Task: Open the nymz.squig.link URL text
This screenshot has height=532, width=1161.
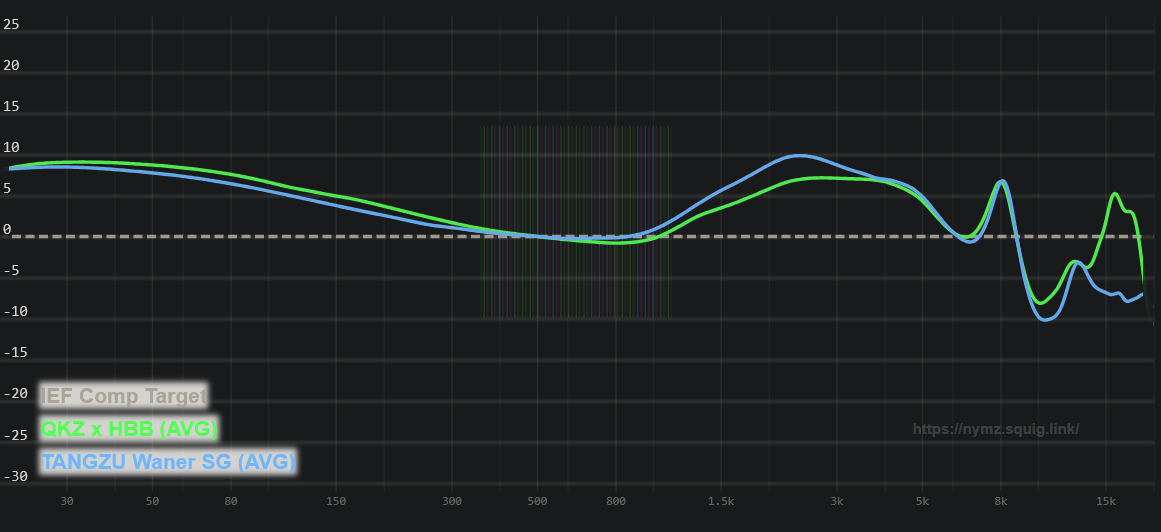Action: point(995,429)
